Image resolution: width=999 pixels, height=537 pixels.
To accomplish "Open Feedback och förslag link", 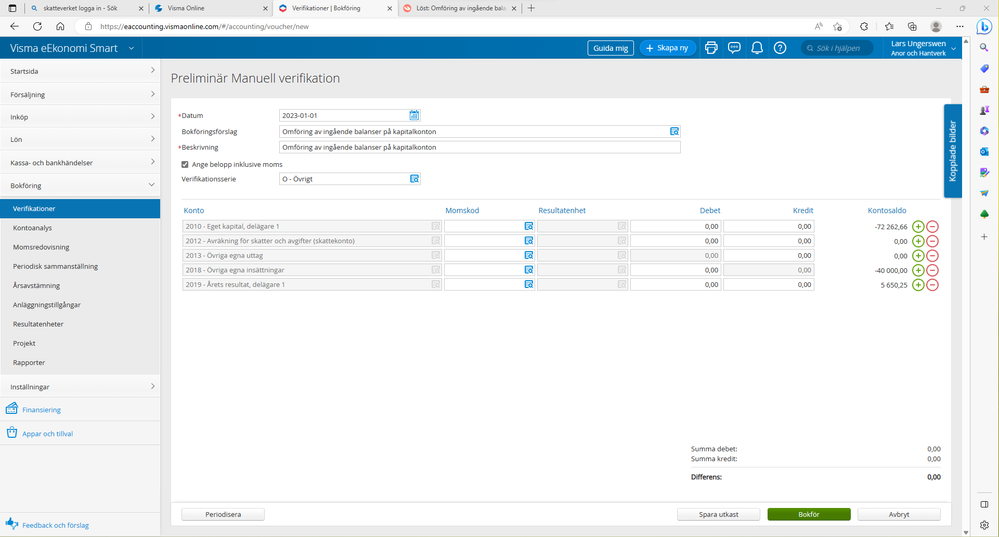I will pos(55,525).
